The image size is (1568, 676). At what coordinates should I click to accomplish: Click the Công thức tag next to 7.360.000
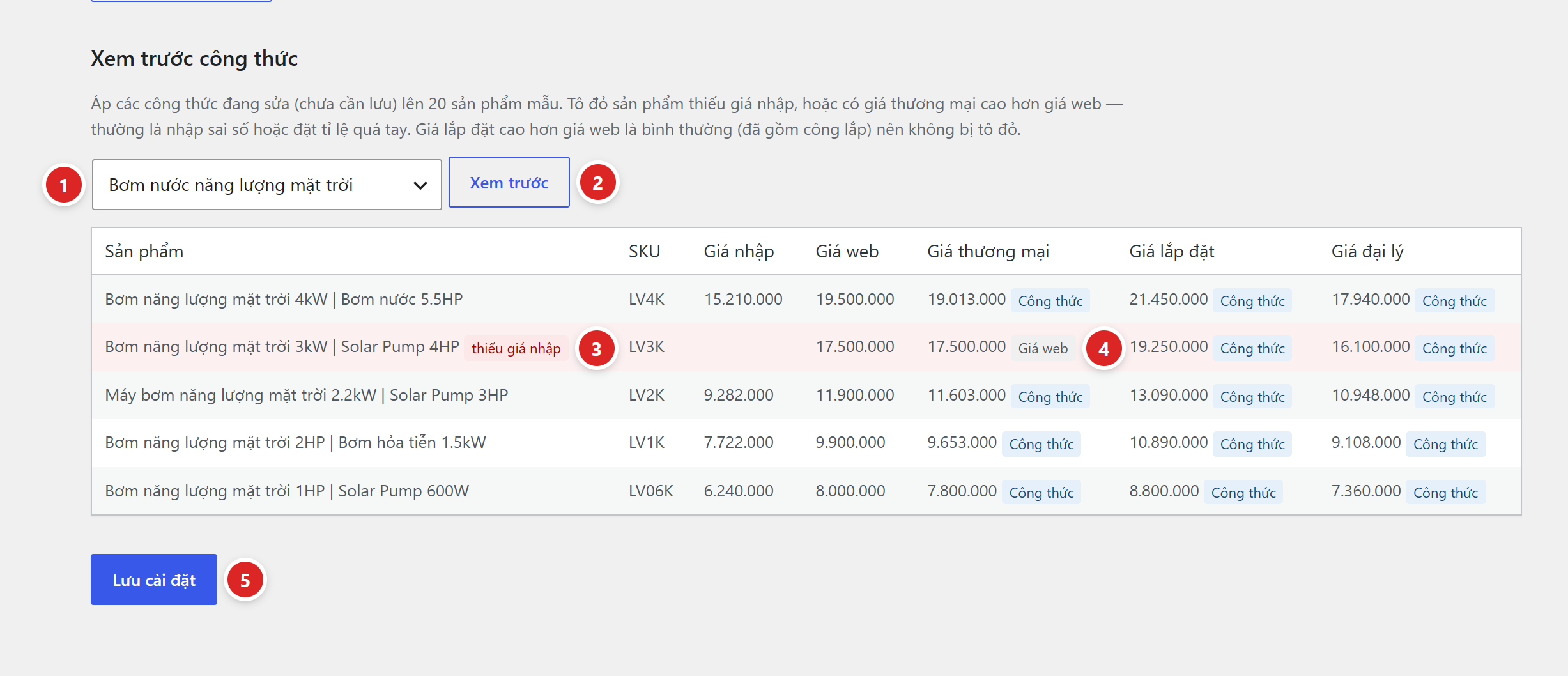[1445, 493]
